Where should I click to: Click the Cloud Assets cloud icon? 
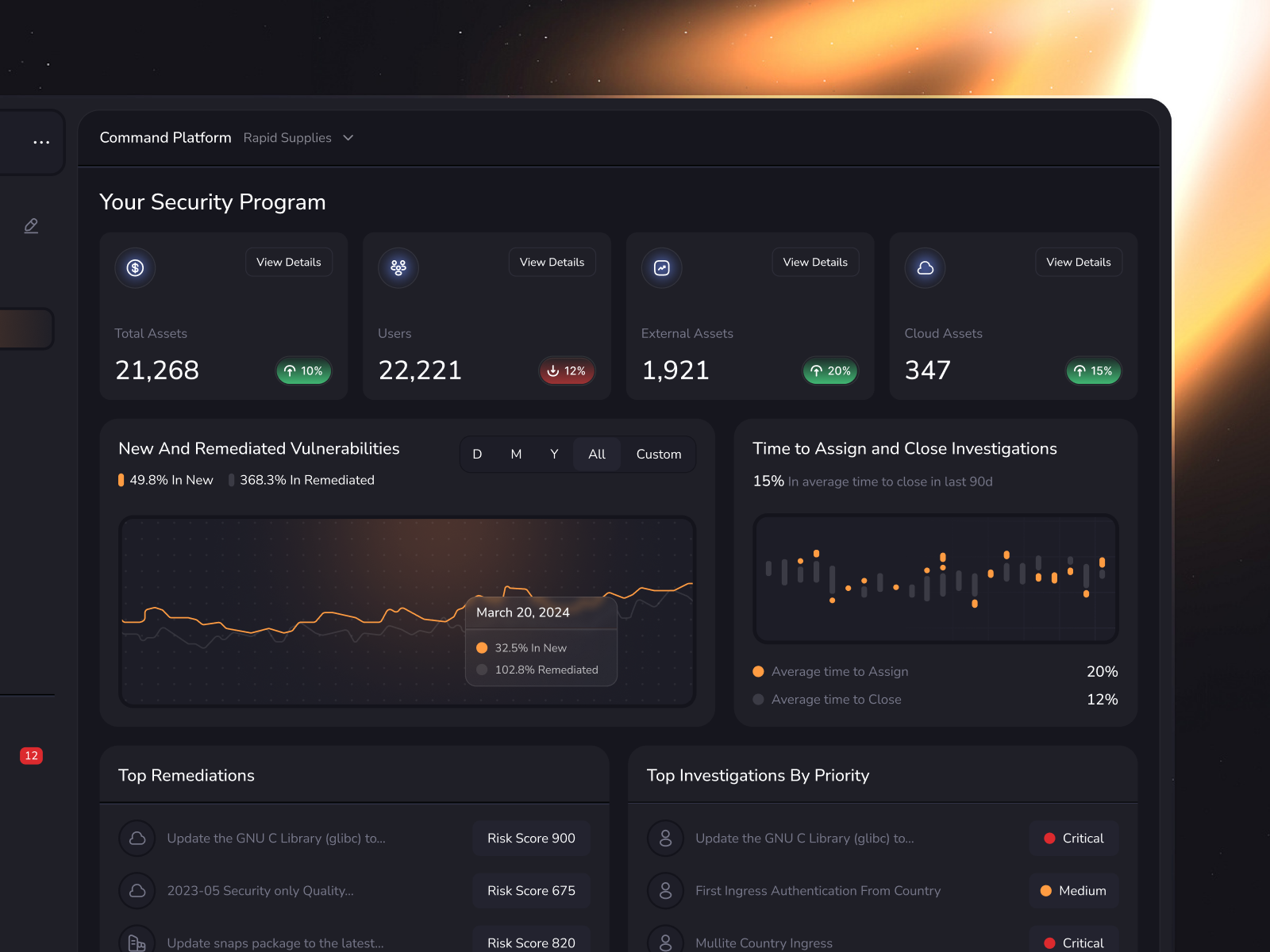point(924,268)
